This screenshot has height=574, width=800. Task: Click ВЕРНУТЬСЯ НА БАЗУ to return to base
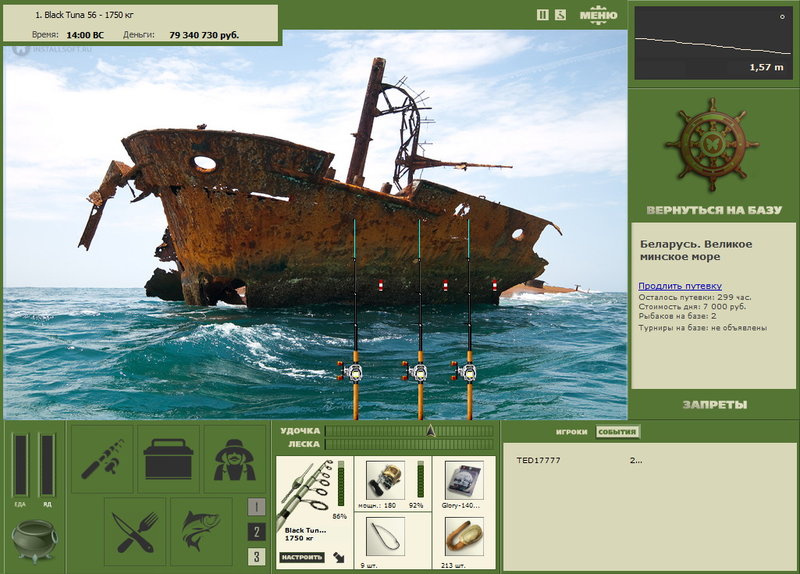(x=714, y=210)
